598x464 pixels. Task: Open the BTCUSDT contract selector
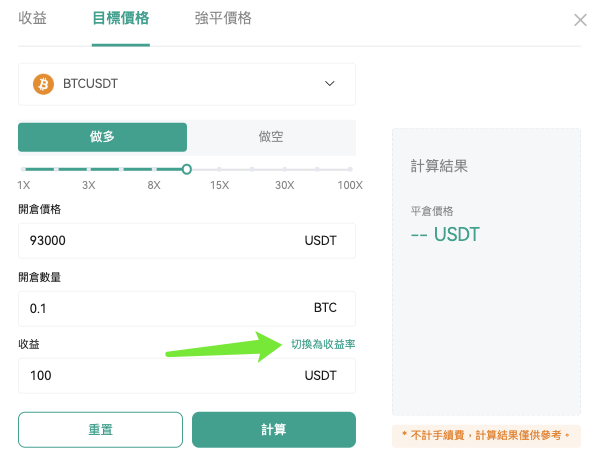point(187,84)
